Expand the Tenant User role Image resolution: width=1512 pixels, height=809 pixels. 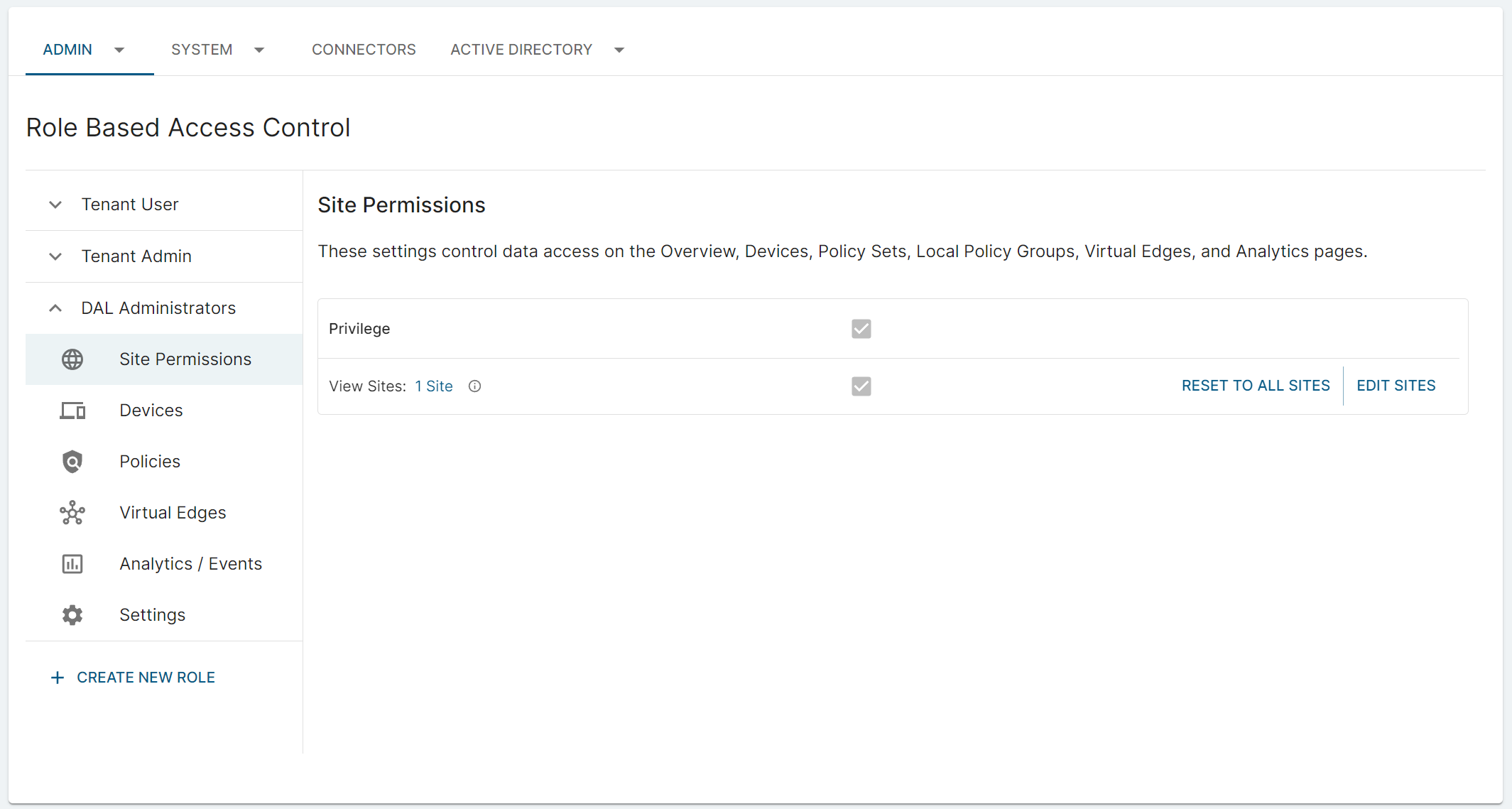[55, 205]
